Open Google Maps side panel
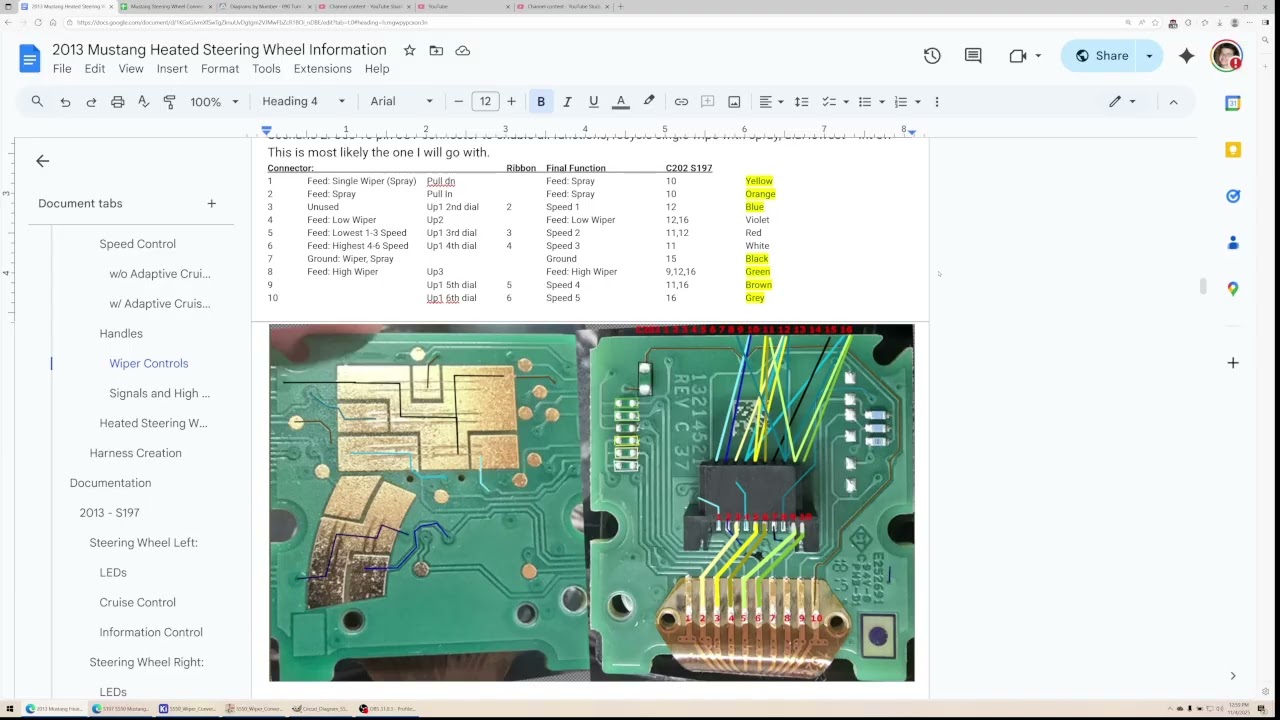The width and height of the screenshot is (1280, 720). [x=1233, y=289]
